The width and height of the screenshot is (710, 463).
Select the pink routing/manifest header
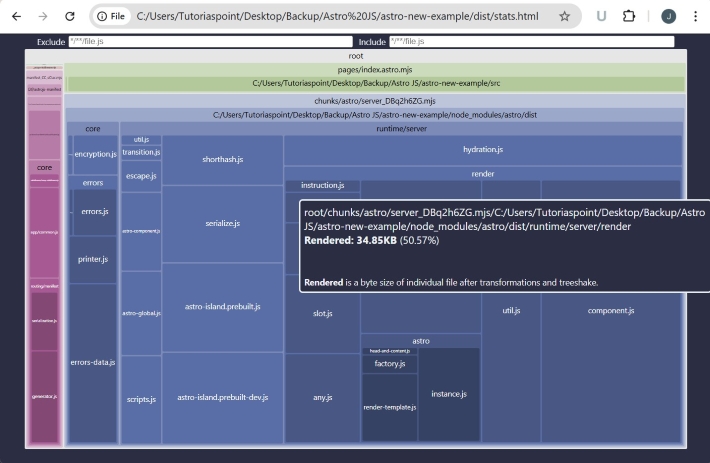click(x=44, y=286)
